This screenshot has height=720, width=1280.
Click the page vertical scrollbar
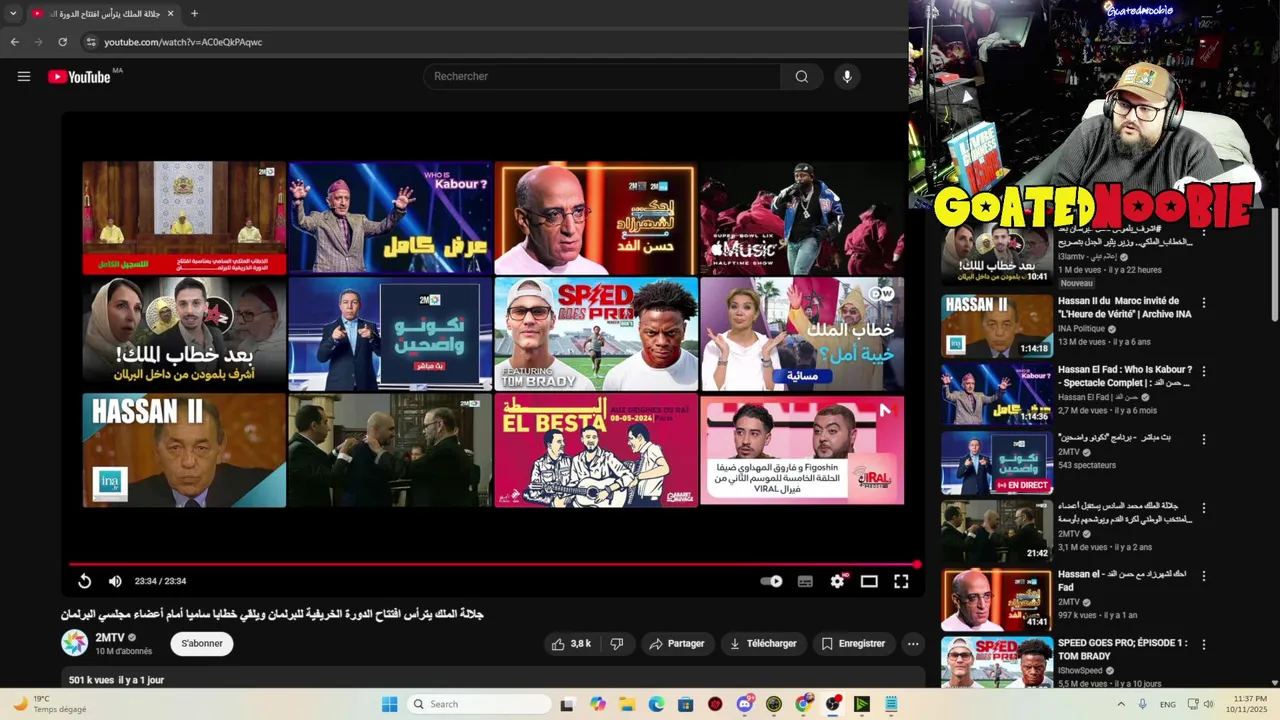coord(1274,265)
